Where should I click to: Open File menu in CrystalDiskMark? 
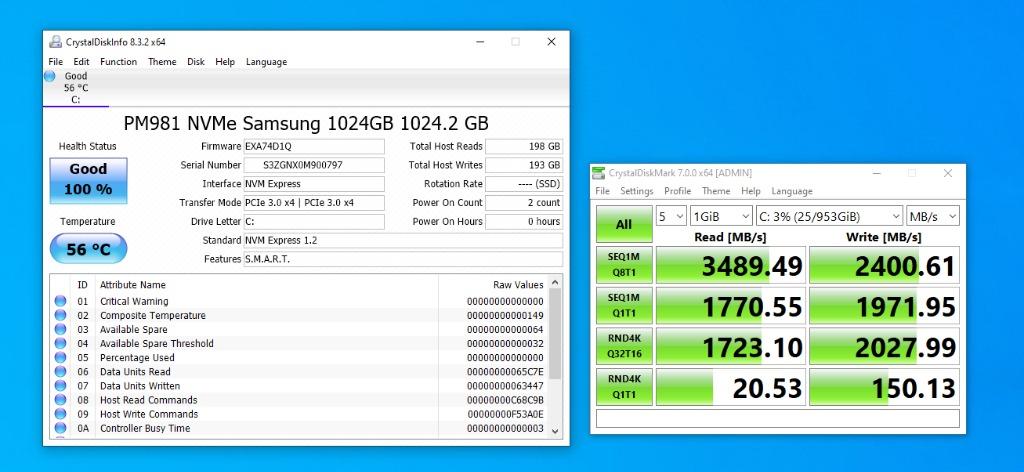pyautogui.click(x=602, y=191)
